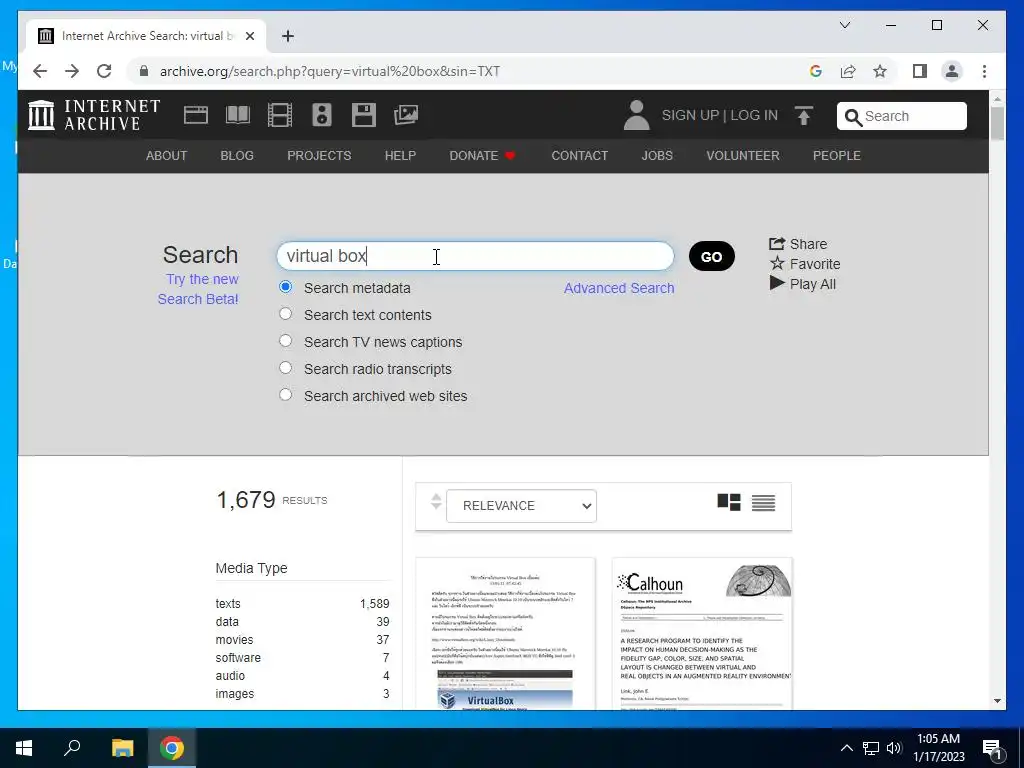The height and width of the screenshot is (768, 1024).
Task: Select Search archived web sites option
Action: click(x=285, y=394)
